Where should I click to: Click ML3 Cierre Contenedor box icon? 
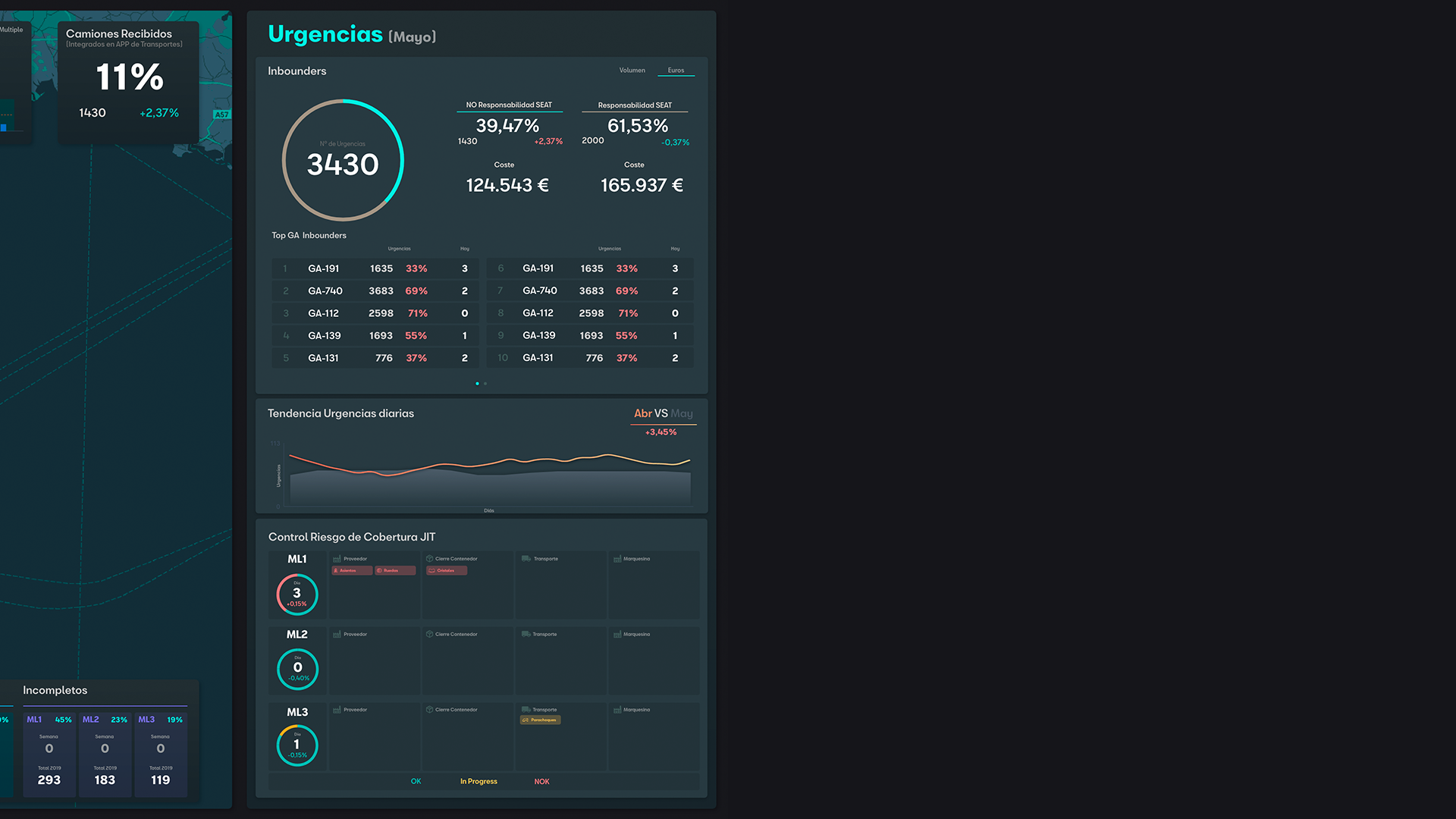pos(429,710)
